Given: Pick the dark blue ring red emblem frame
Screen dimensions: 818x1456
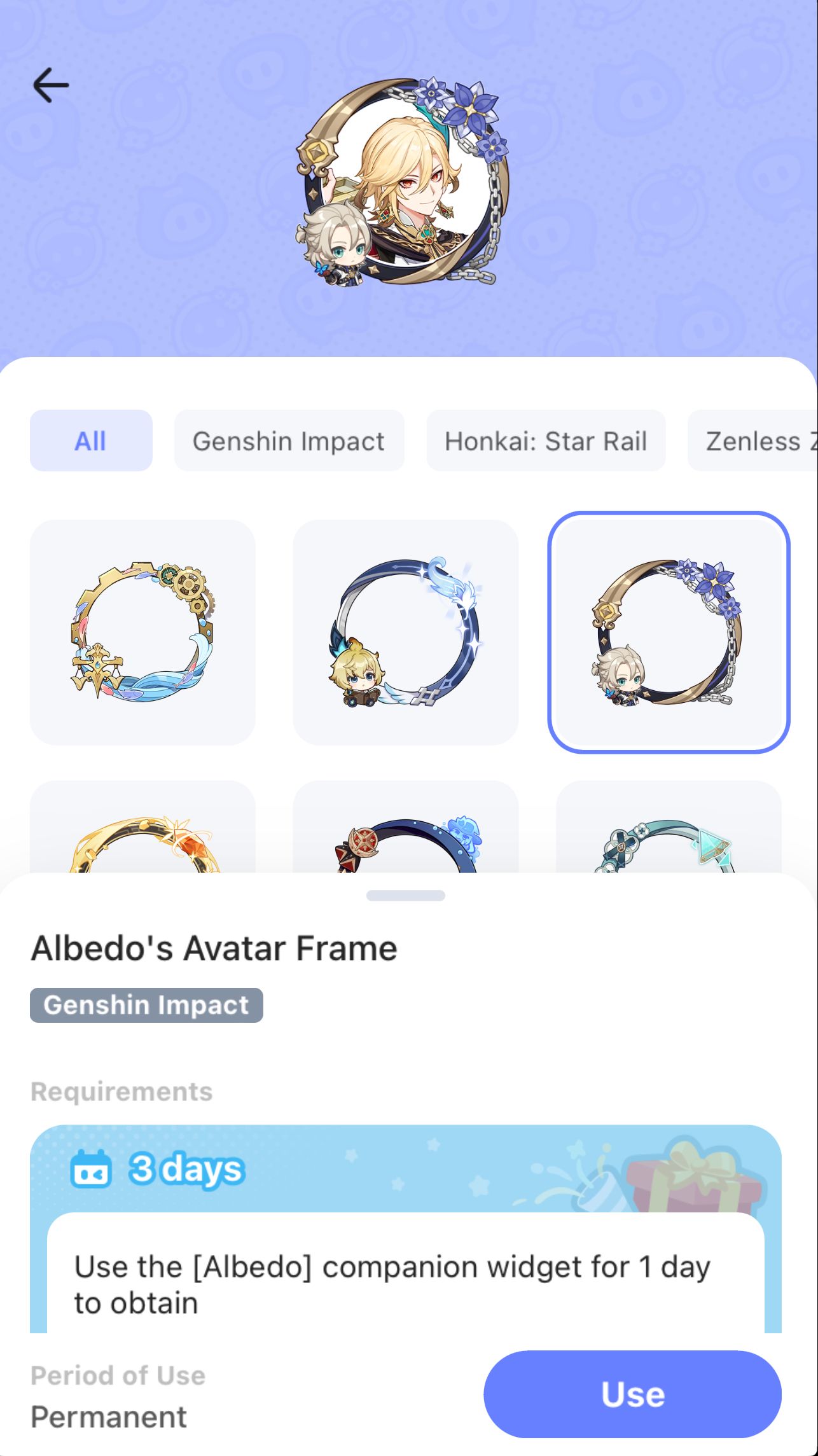Looking at the screenshot, I should 405,826.
